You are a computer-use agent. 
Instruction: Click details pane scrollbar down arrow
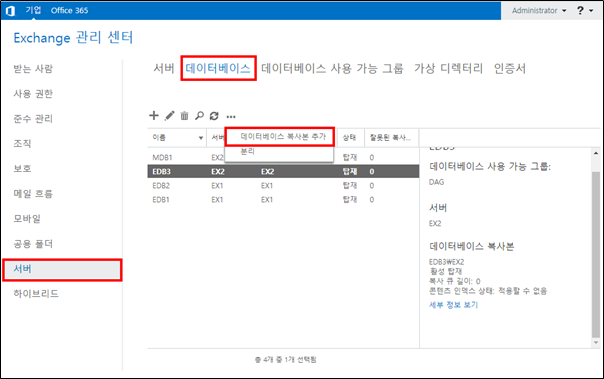[596, 342]
